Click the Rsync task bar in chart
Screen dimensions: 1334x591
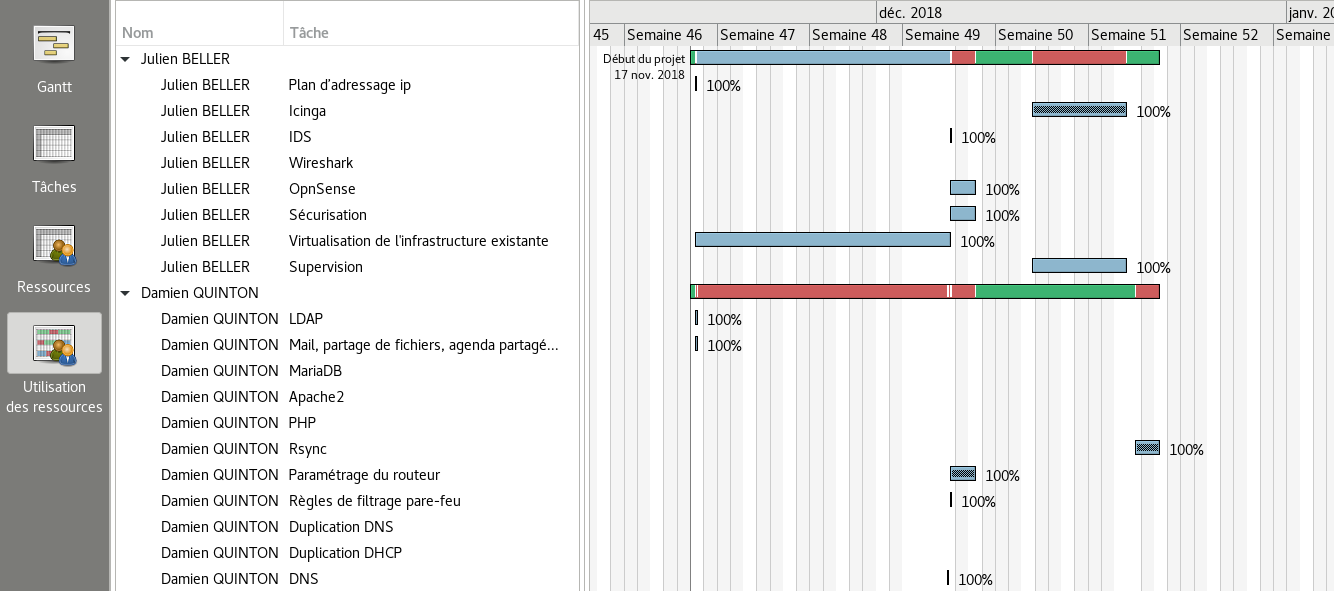pyautogui.click(x=1147, y=448)
